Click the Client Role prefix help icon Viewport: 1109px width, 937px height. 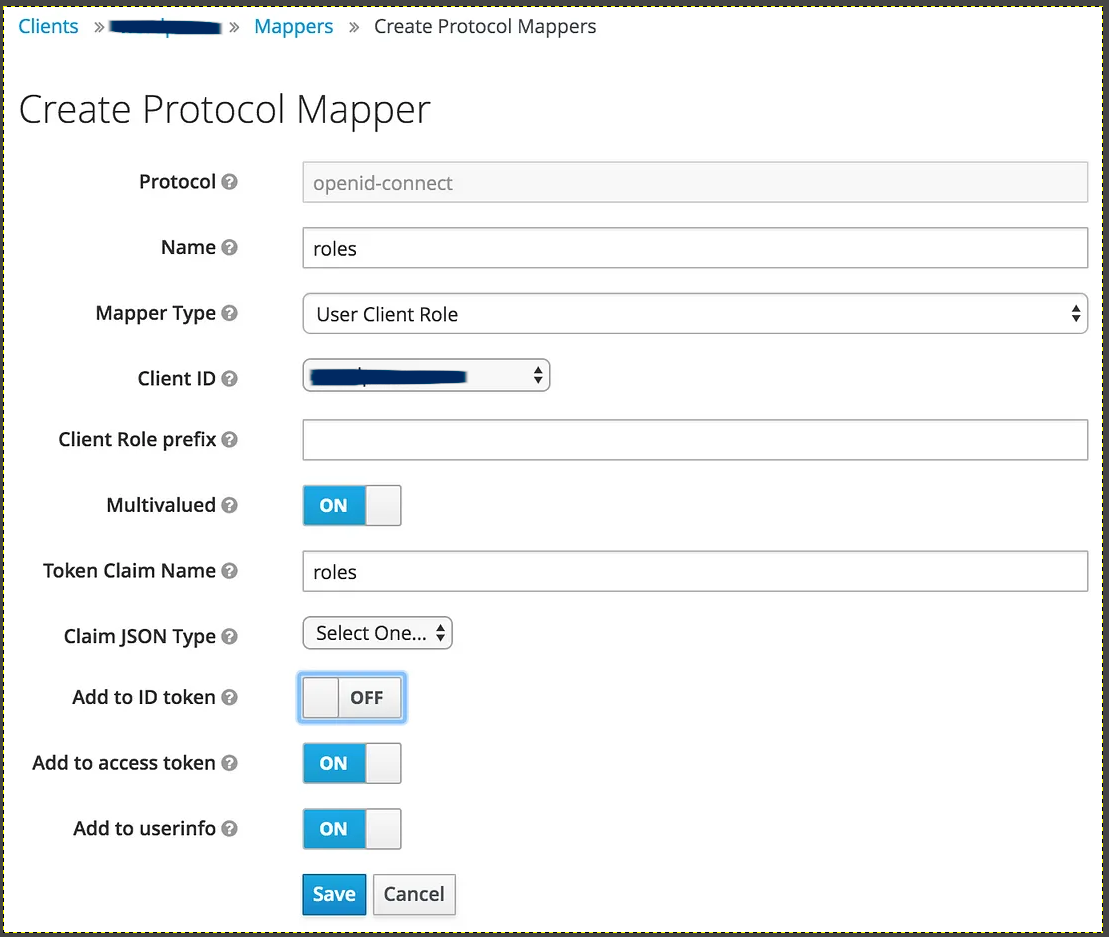(x=230, y=440)
